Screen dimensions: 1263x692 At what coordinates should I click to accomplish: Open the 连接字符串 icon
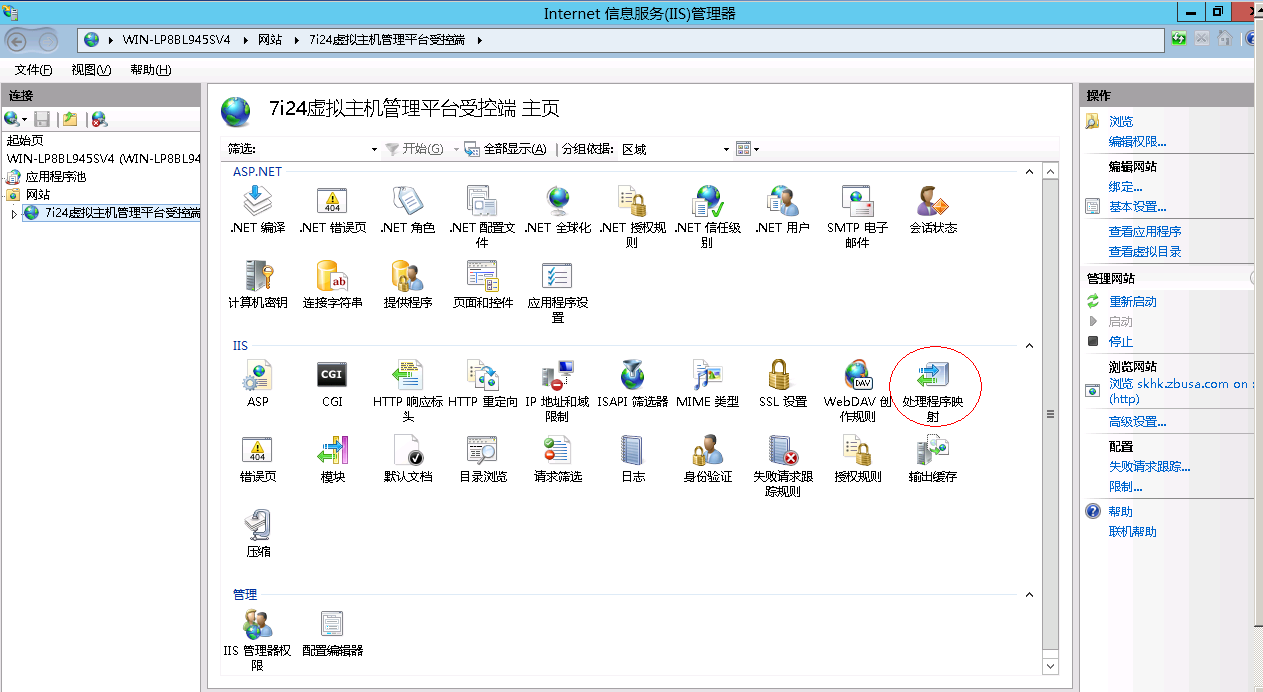[332, 276]
